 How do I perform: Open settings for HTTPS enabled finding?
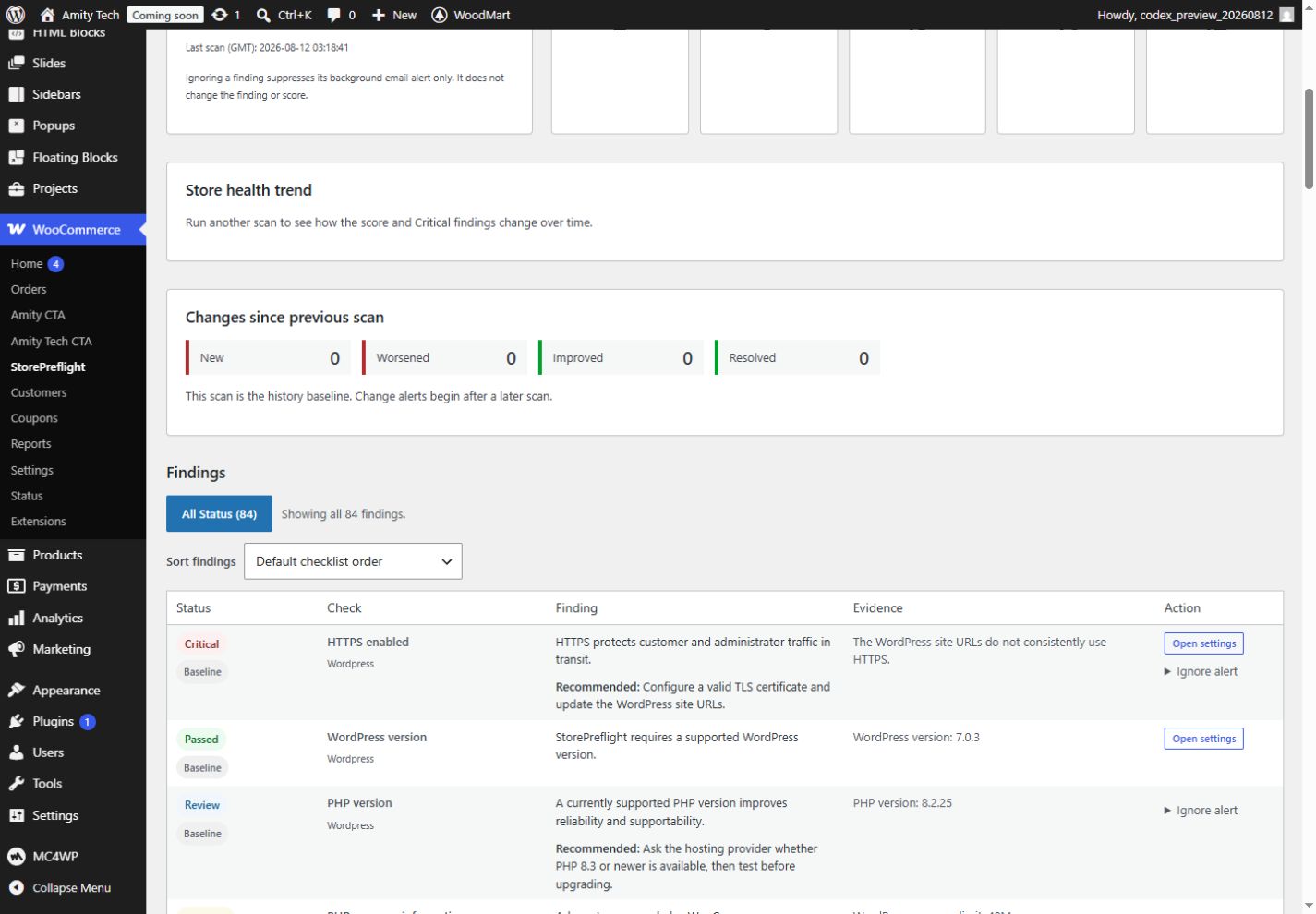coord(1204,643)
